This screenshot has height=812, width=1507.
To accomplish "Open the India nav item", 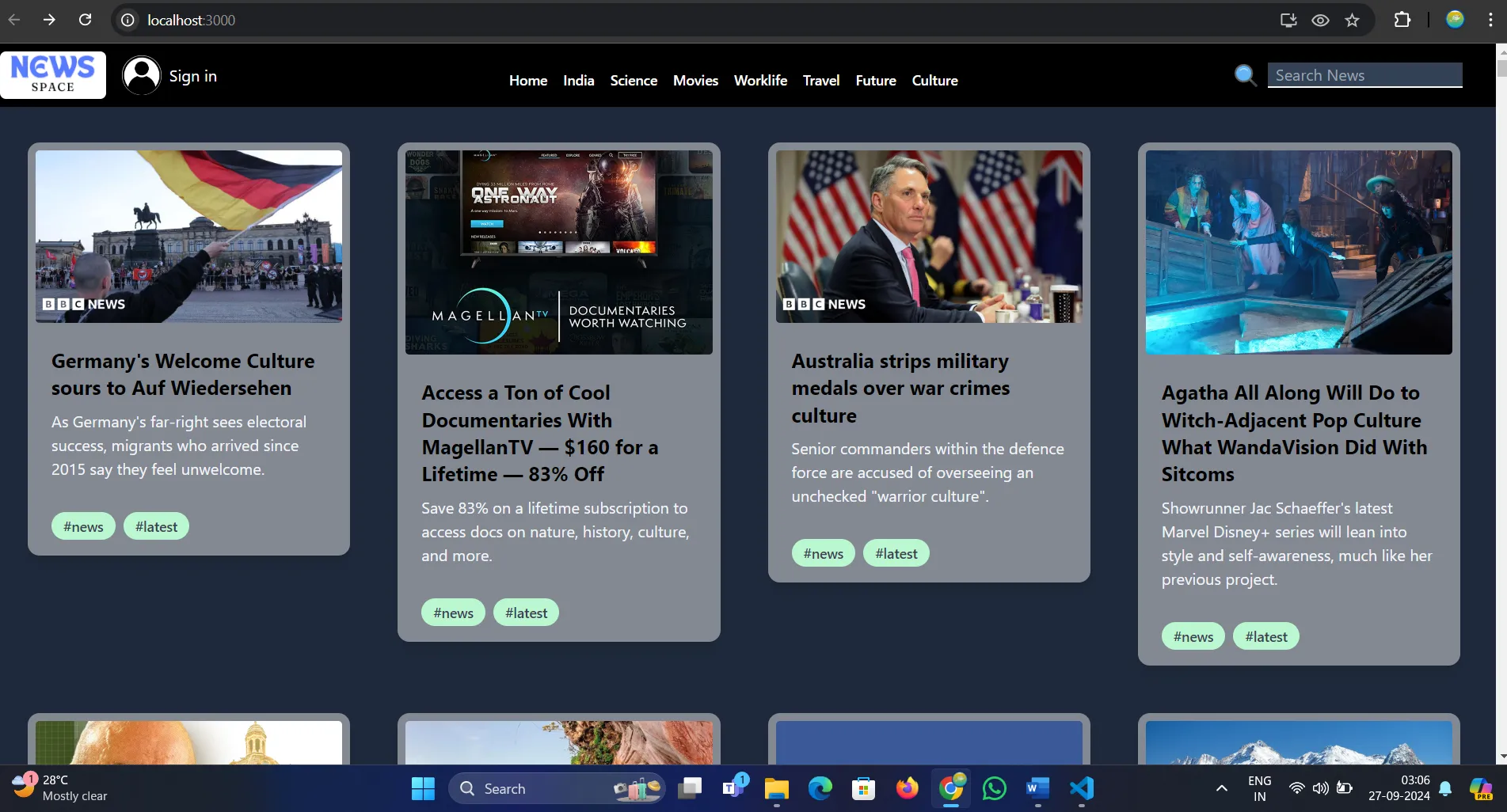I will pos(579,81).
